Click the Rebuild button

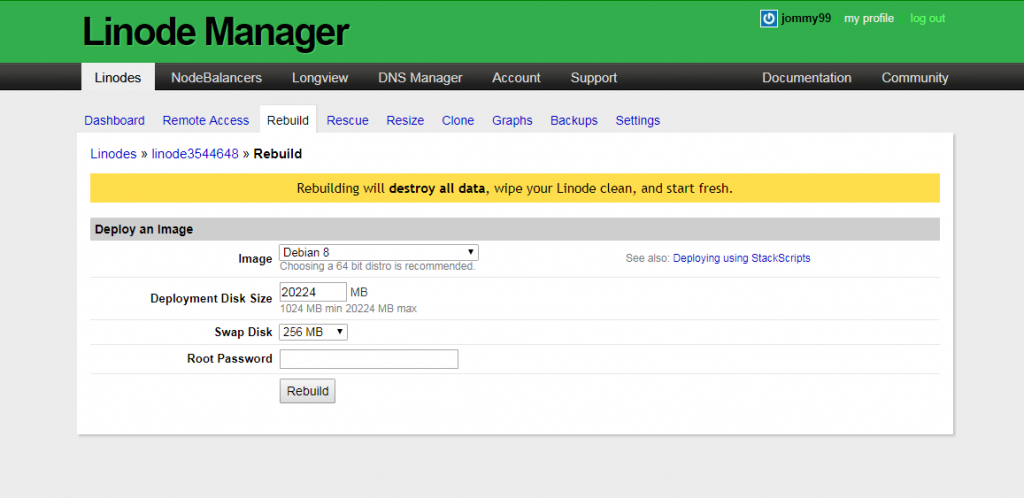pyautogui.click(x=308, y=391)
